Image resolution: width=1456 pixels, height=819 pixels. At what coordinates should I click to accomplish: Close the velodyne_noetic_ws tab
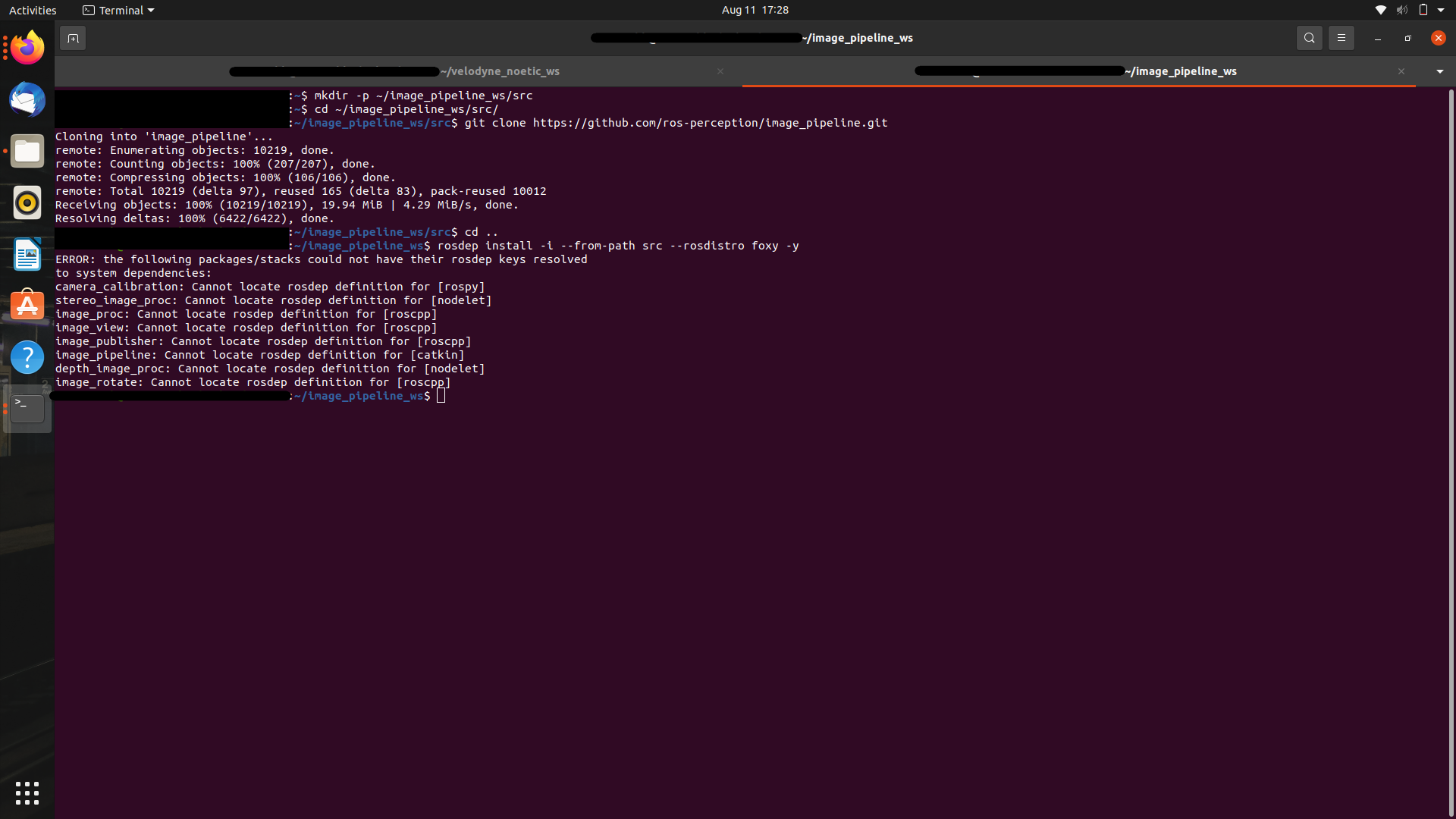pyautogui.click(x=720, y=71)
